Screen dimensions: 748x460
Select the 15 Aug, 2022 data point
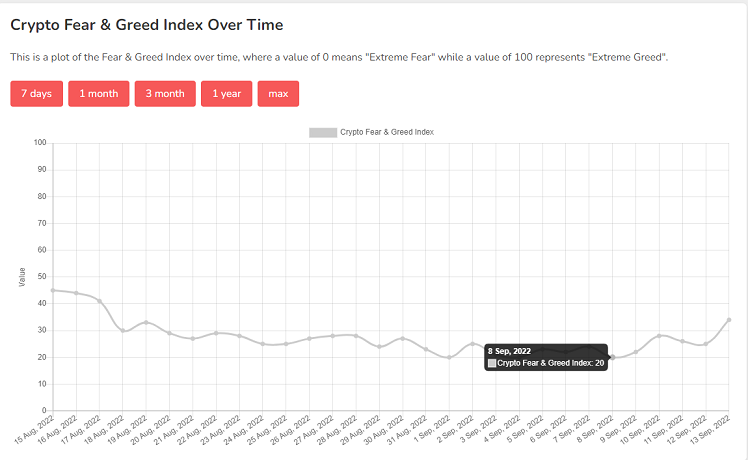(53, 290)
